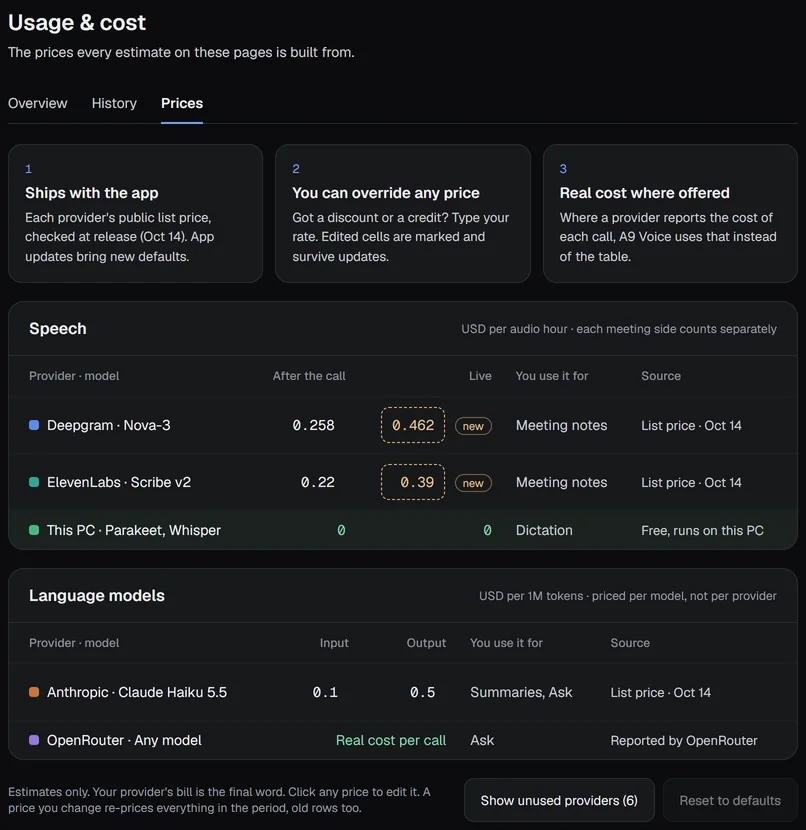Click the orange Anthropic color swatch

pos(34,692)
